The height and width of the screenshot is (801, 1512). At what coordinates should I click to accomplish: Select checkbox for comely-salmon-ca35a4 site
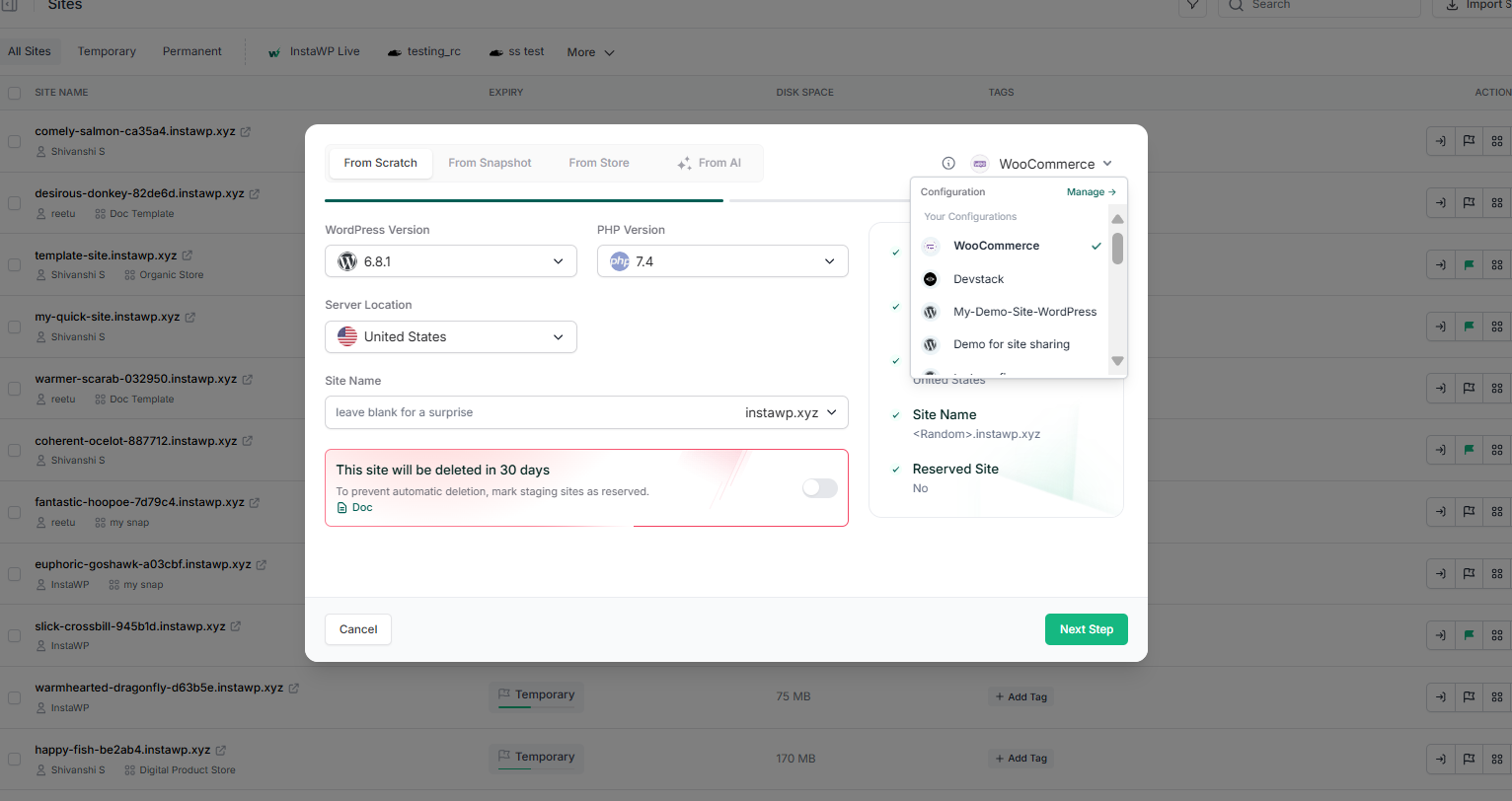14,141
